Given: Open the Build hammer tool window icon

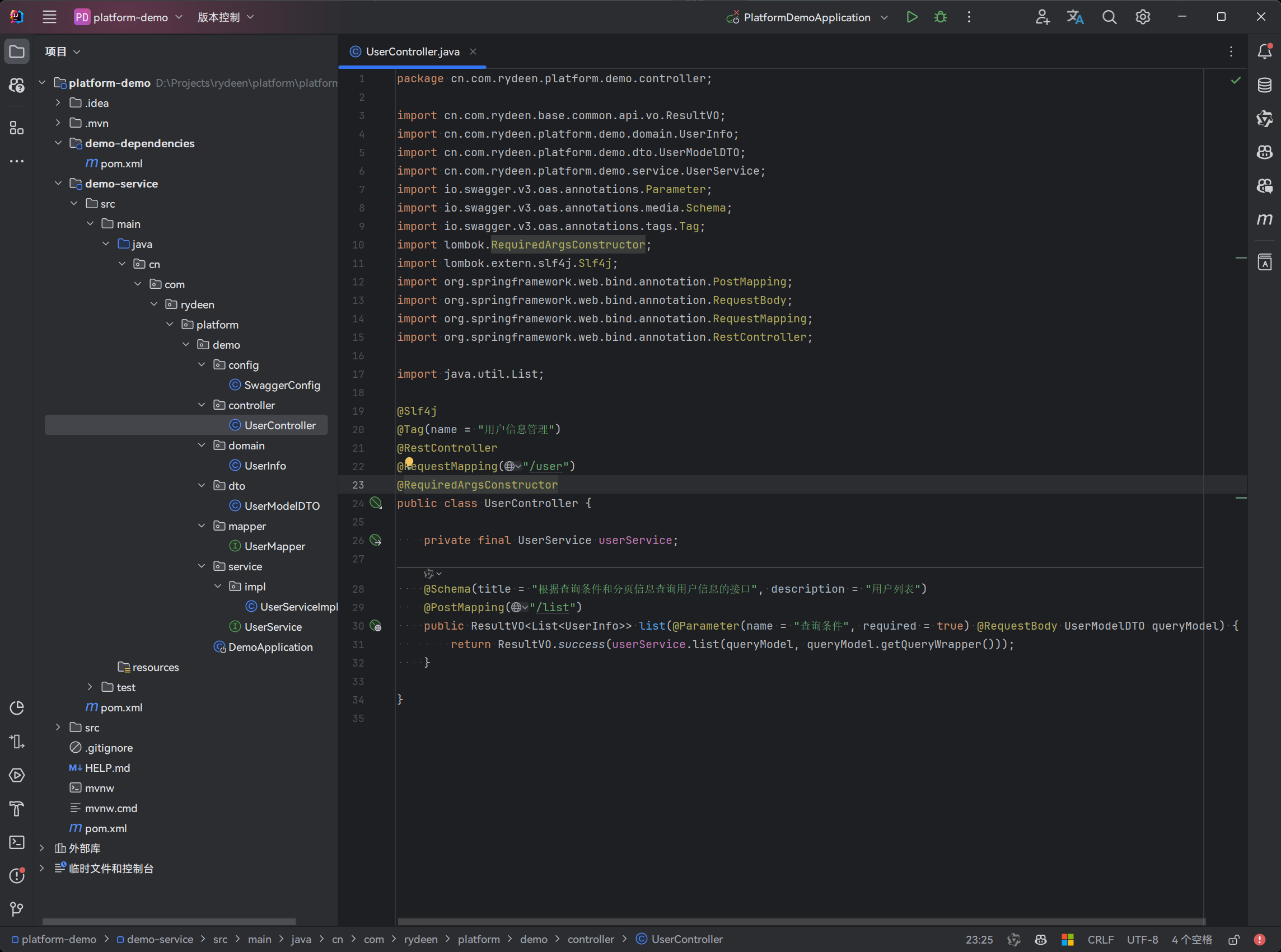Looking at the screenshot, I should click(17, 809).
